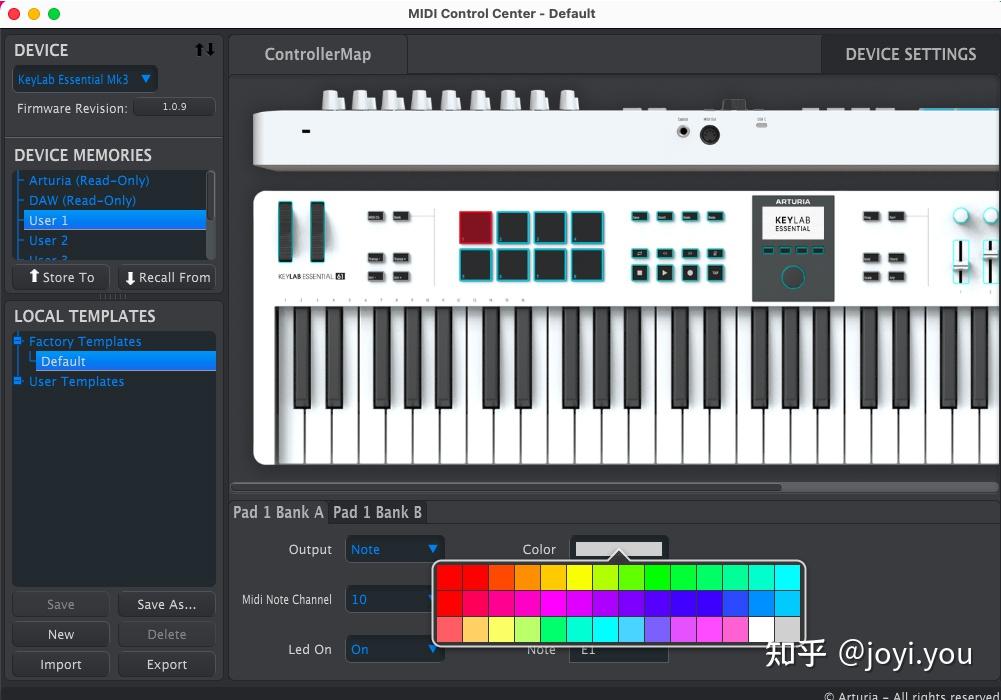
Task: Click the sync arrows icon beside DEVICE header
Action: coord(205,49)
